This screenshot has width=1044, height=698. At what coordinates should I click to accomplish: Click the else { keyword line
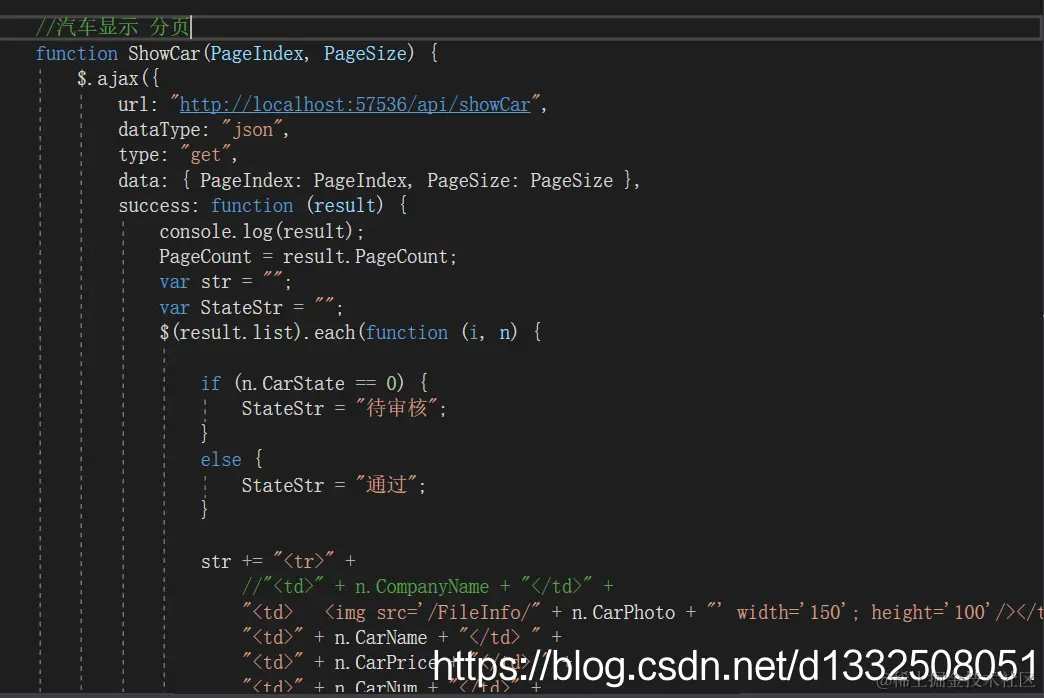232,459
